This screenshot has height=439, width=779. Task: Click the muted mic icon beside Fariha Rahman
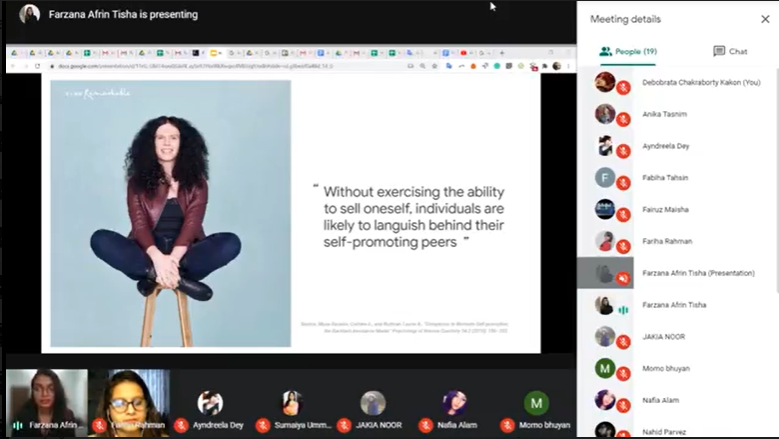tap(623, 247)
